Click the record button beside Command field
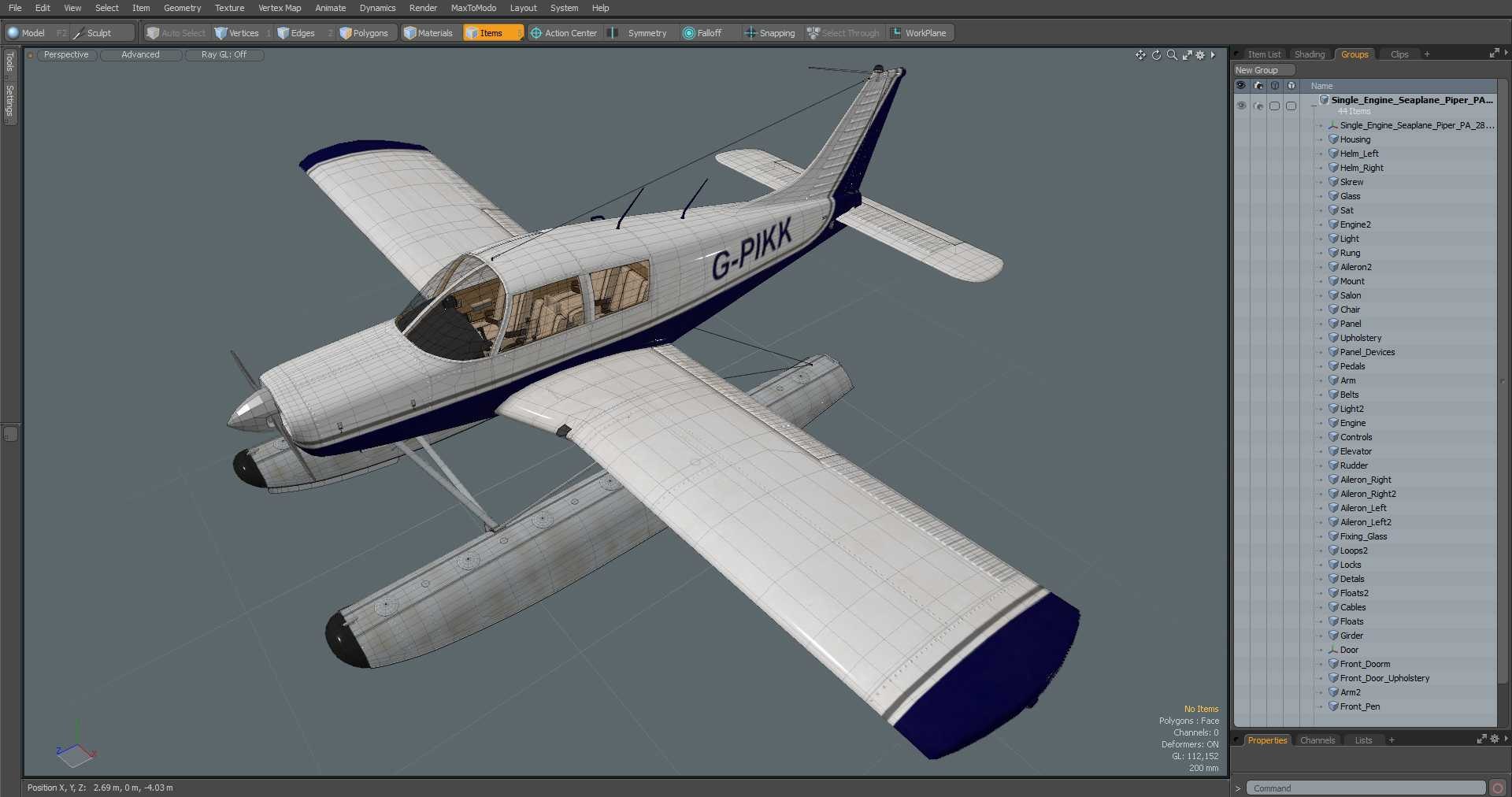This screenshot has height=797, width=1512. [x=1498, y=788]
